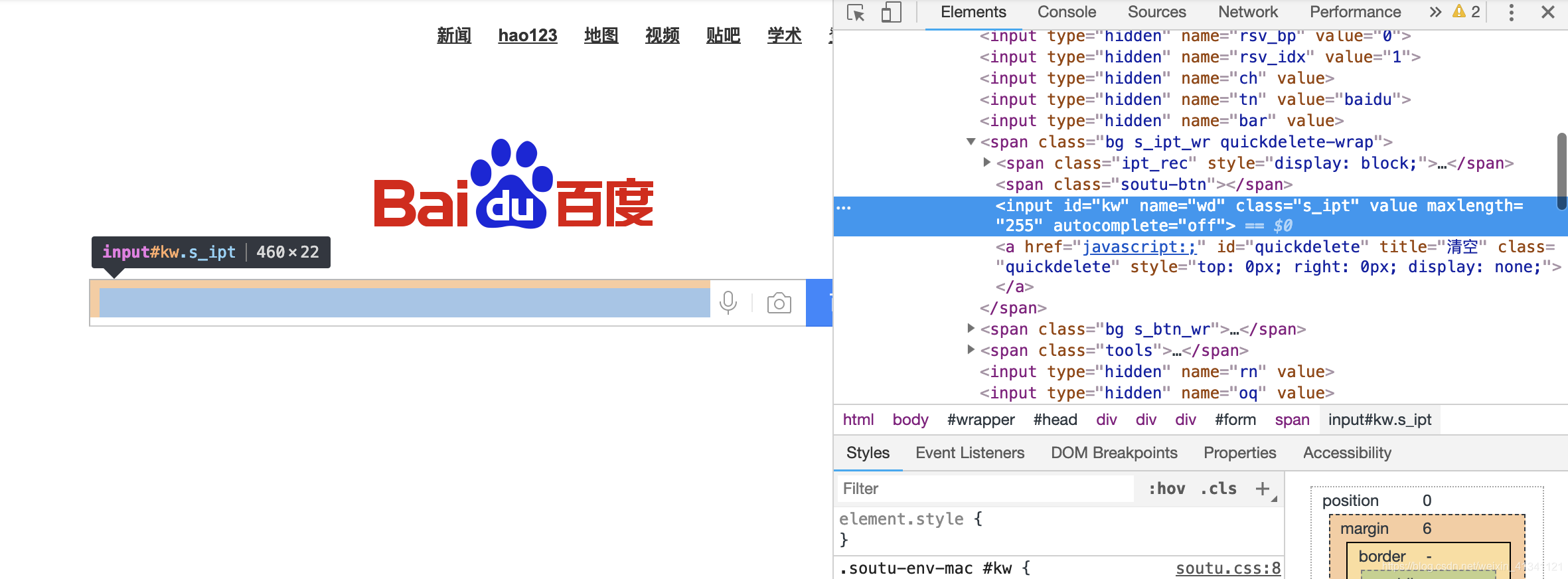Select the span class="soutu-btn" DOM line
1568x579 pixels.
click(x=1144, y=185)
